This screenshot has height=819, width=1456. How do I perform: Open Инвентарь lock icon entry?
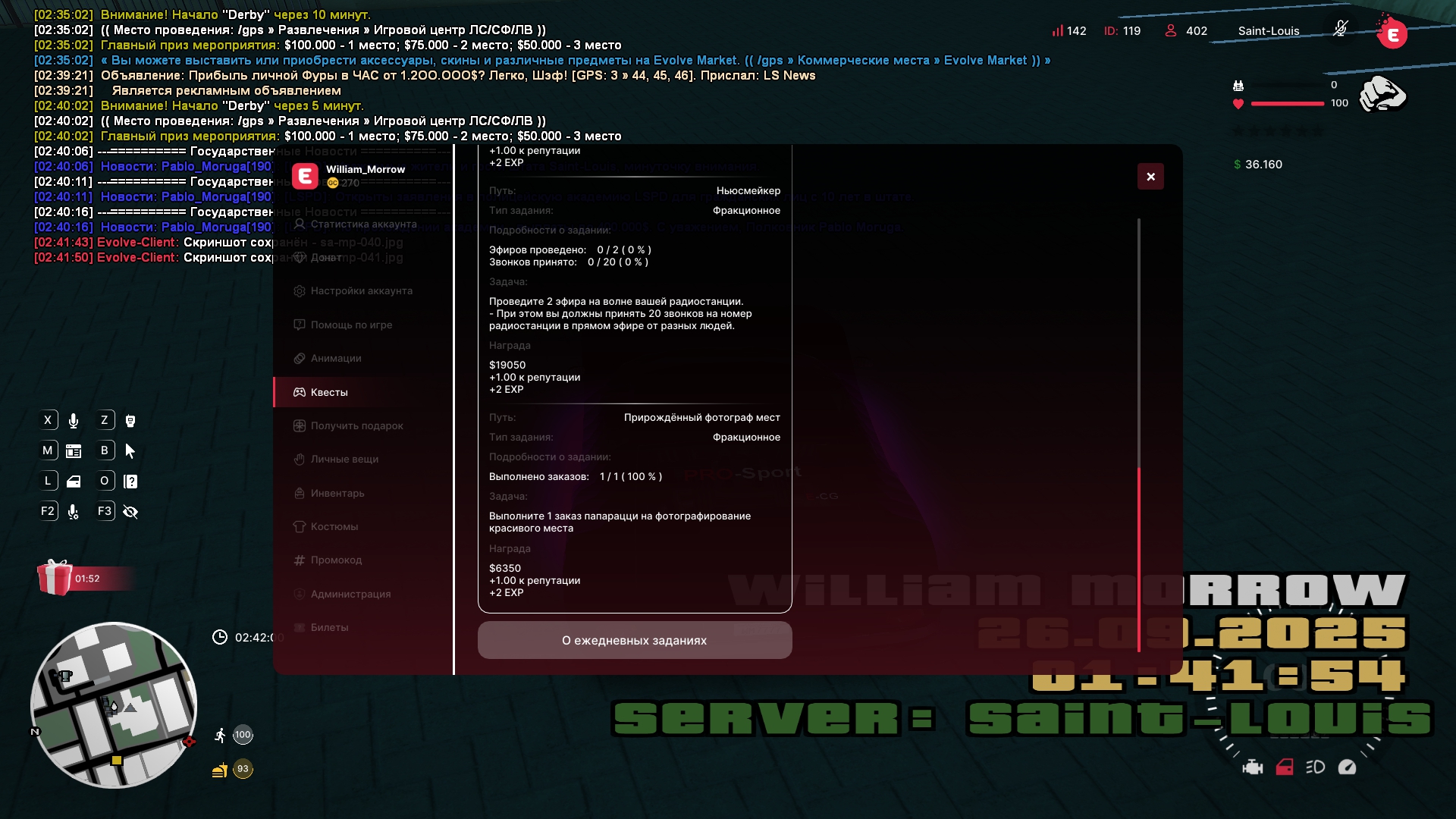(x=300, y=493)
